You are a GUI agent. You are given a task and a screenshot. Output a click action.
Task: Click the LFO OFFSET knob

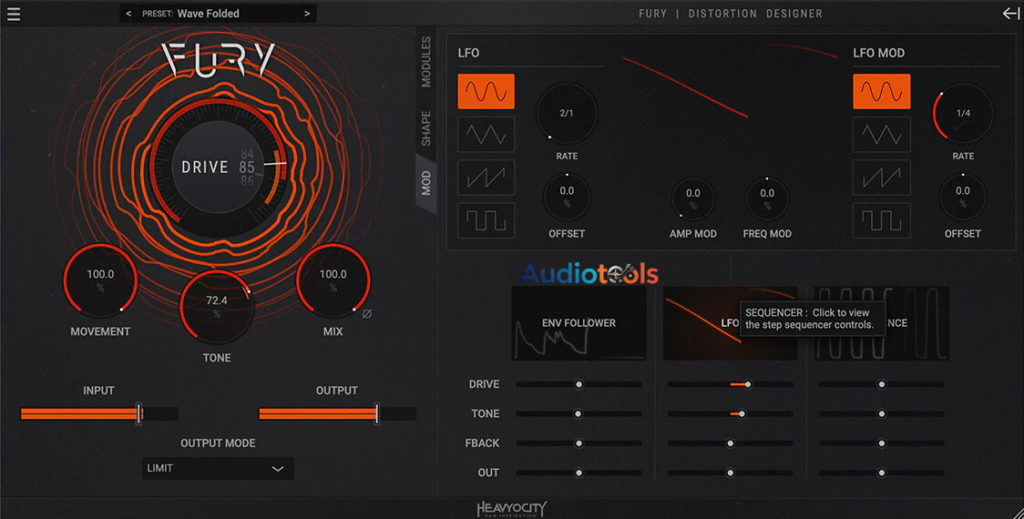click(566, 197)
